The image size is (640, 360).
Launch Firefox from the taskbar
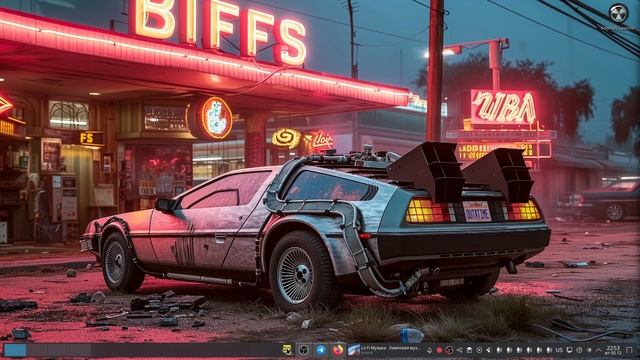coord(338,350)
